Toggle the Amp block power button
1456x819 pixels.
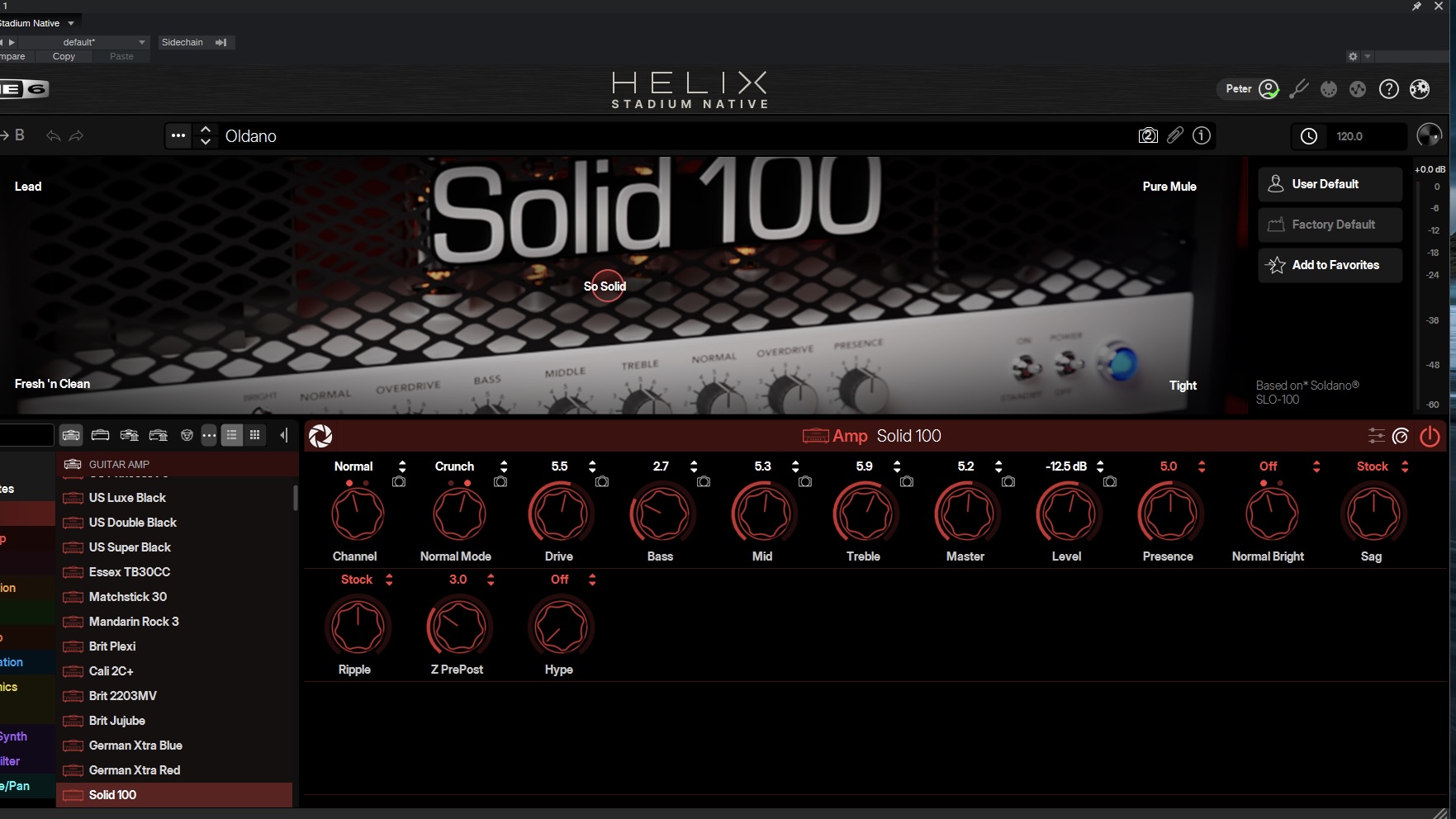tap(1430, 436)
